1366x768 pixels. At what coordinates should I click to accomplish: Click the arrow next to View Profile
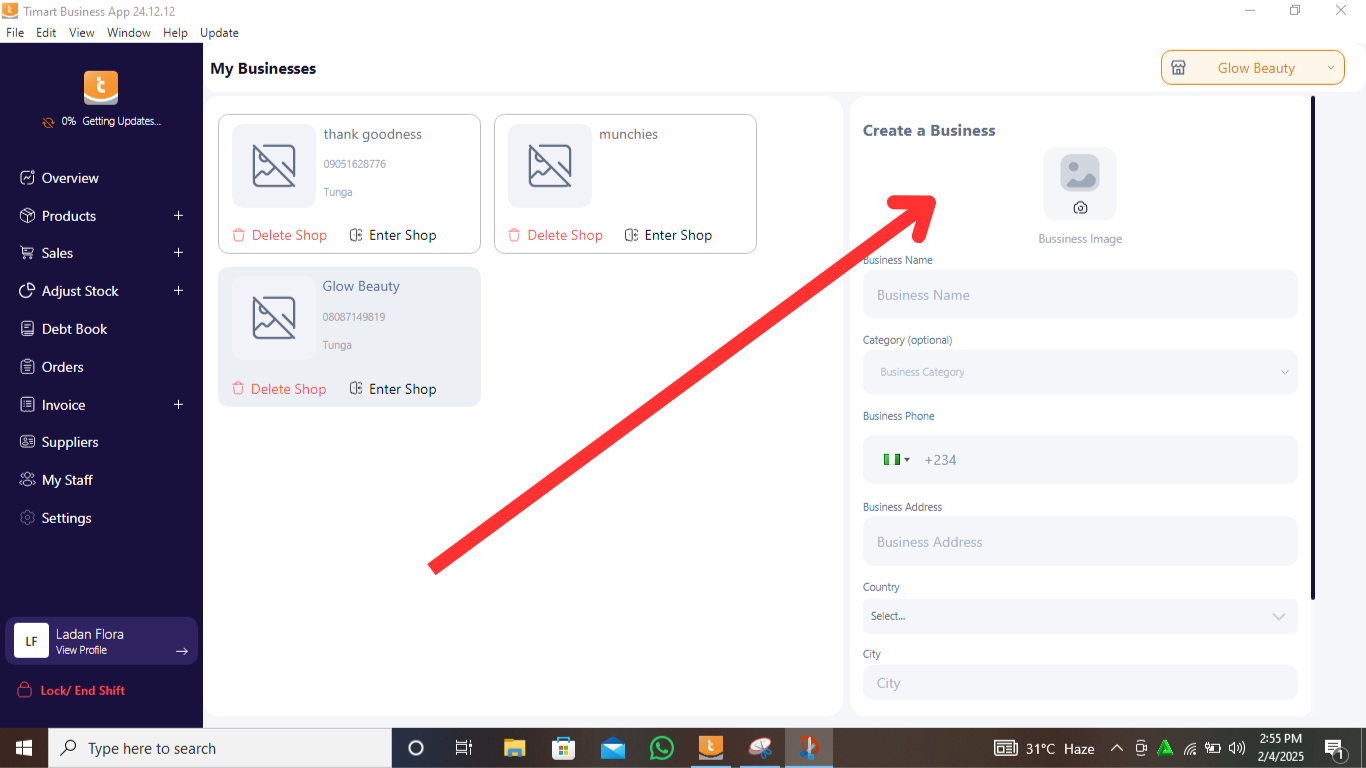pos(182,651)
